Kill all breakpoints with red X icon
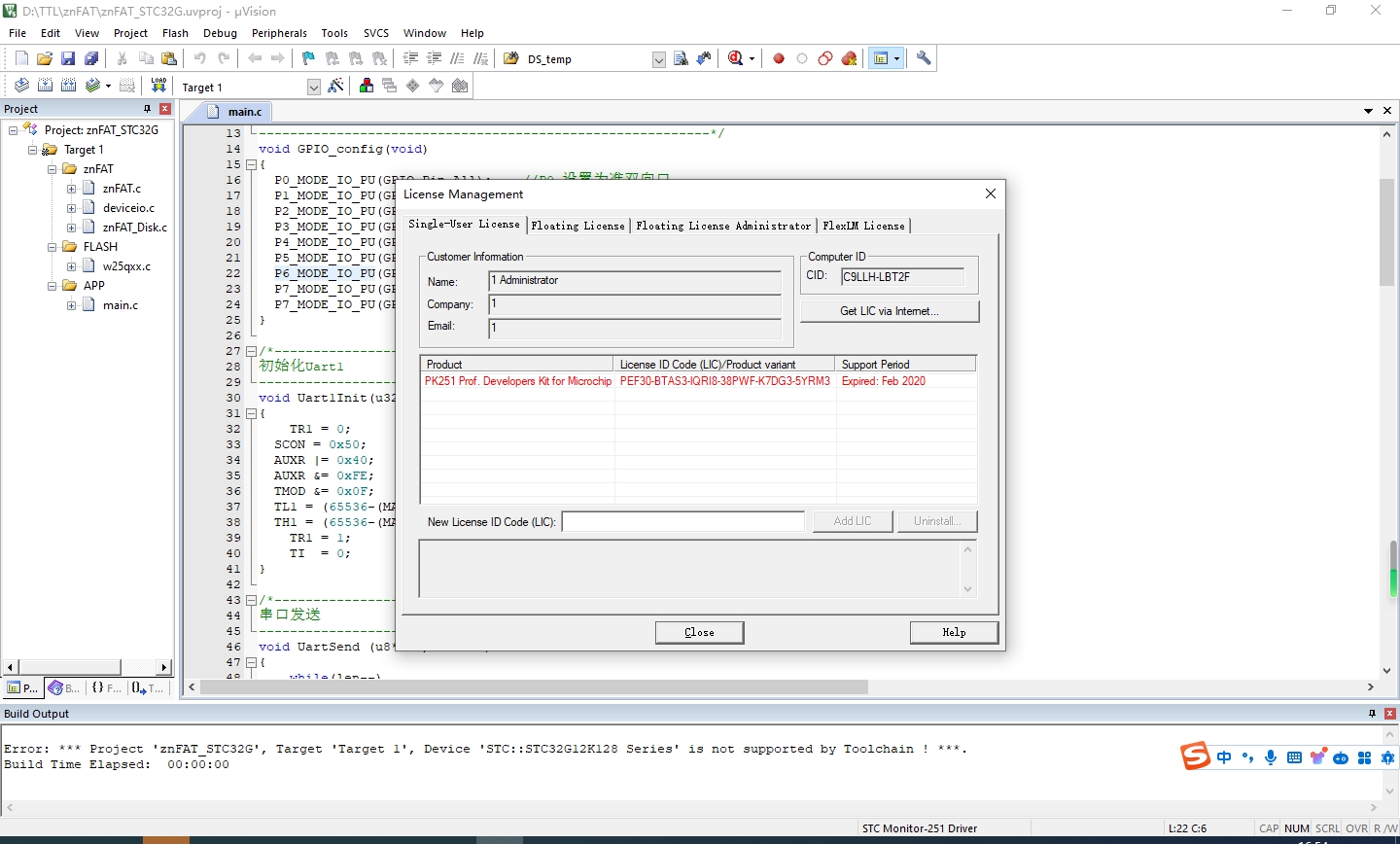The width and height of the screenshot is (1400, 844). pos(849,58)
